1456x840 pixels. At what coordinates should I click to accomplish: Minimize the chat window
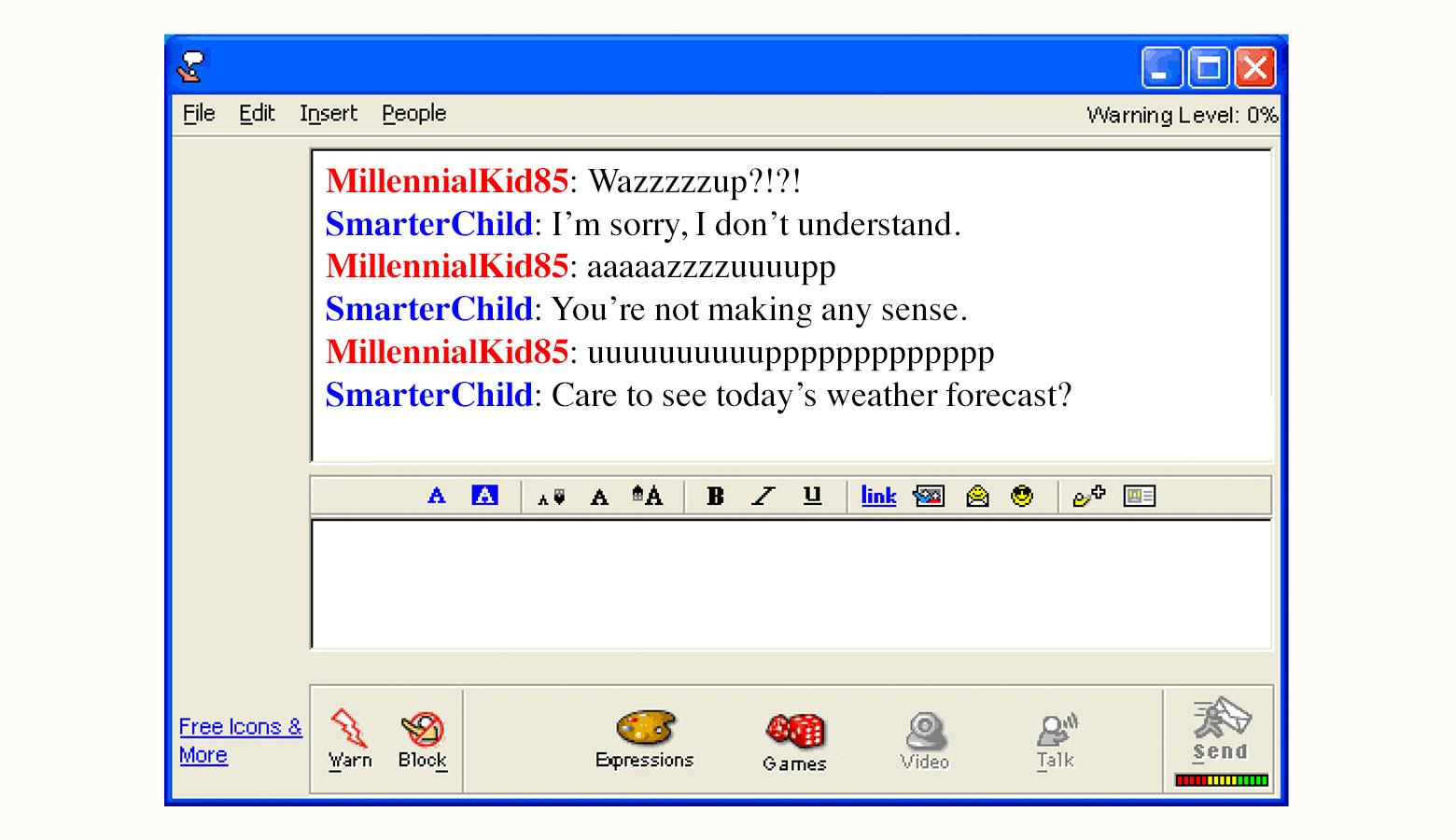click(1162, 68)
